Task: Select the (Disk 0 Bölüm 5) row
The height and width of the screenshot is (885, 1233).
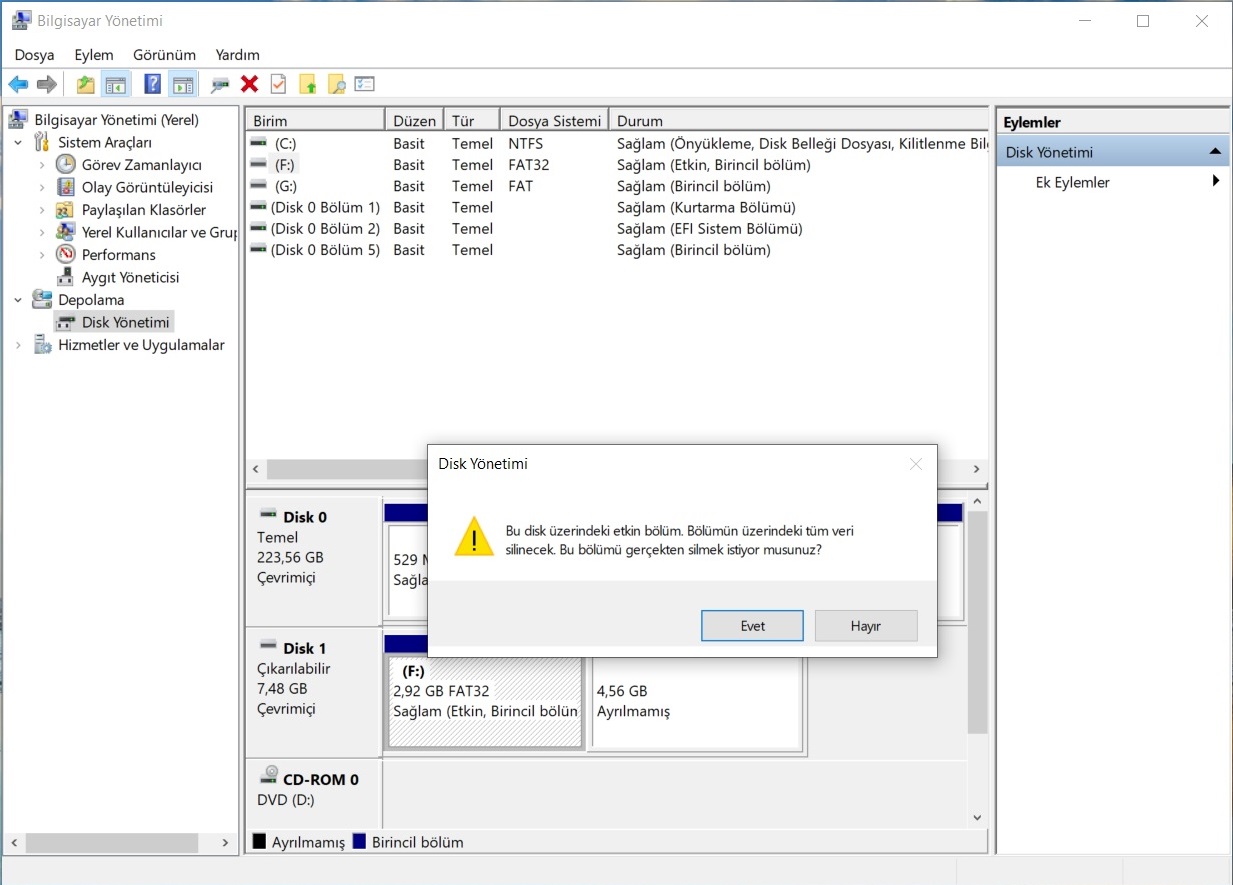Action: click(618, 250)
